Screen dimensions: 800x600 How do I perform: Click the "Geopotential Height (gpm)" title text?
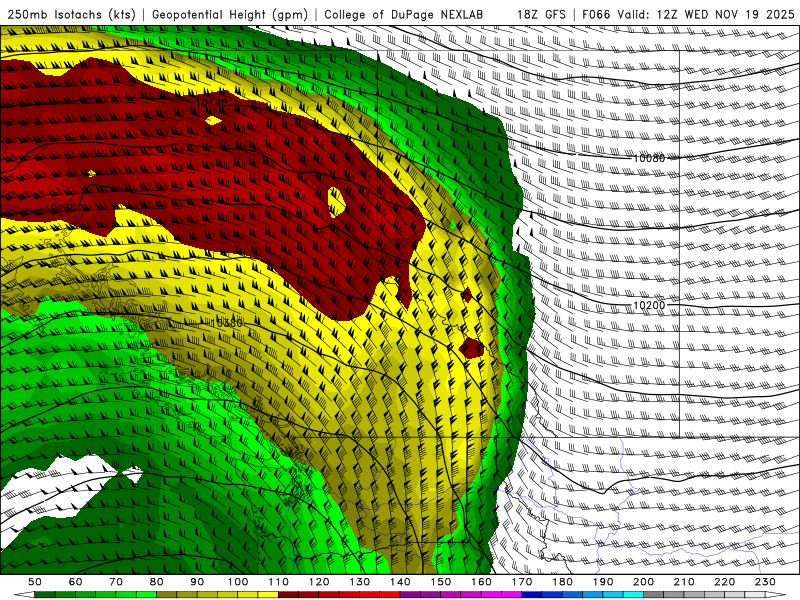coord(230,14)
